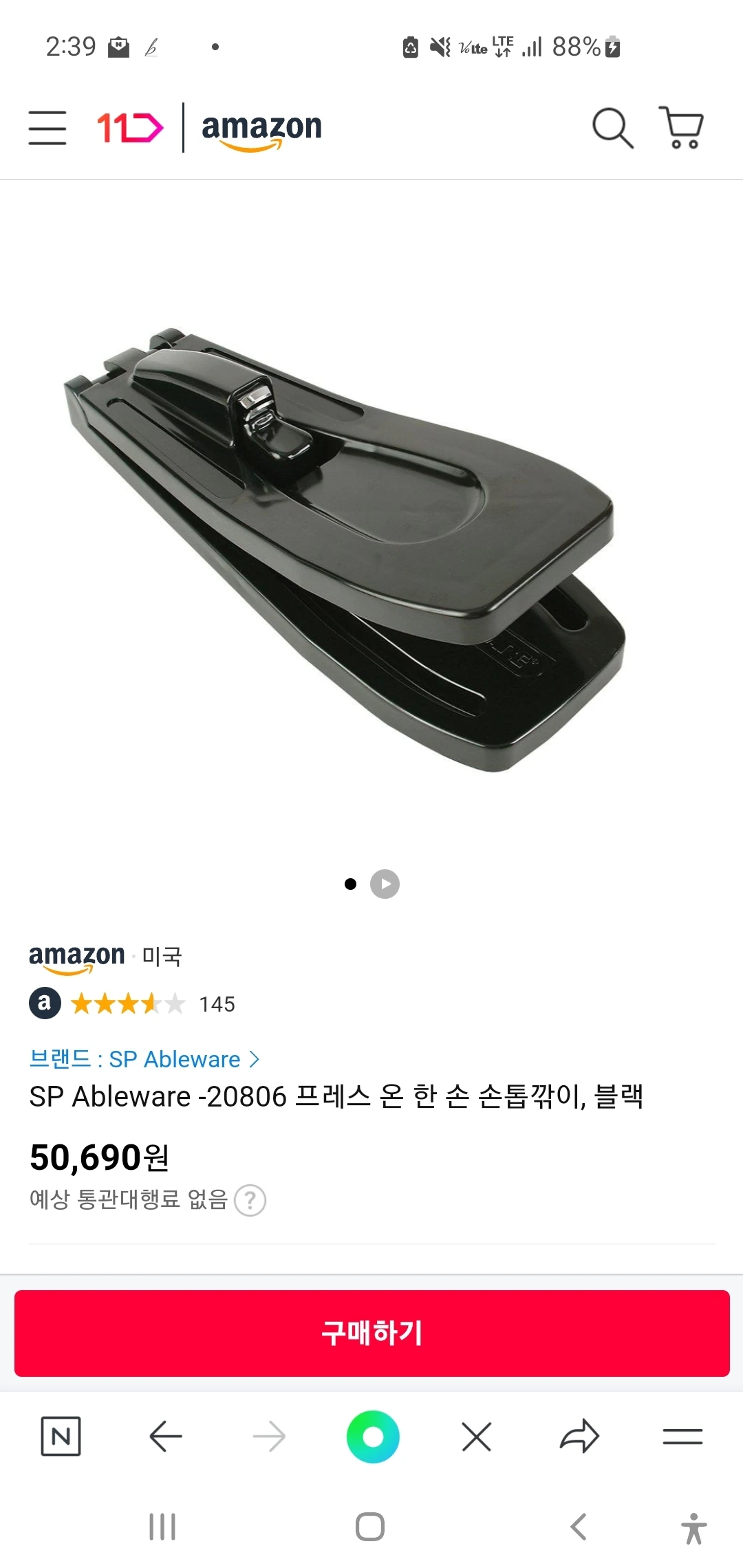The width and height of the screenshot is (743, 1568).
Task: Open the hamburger menu
Action: [47, 128]
